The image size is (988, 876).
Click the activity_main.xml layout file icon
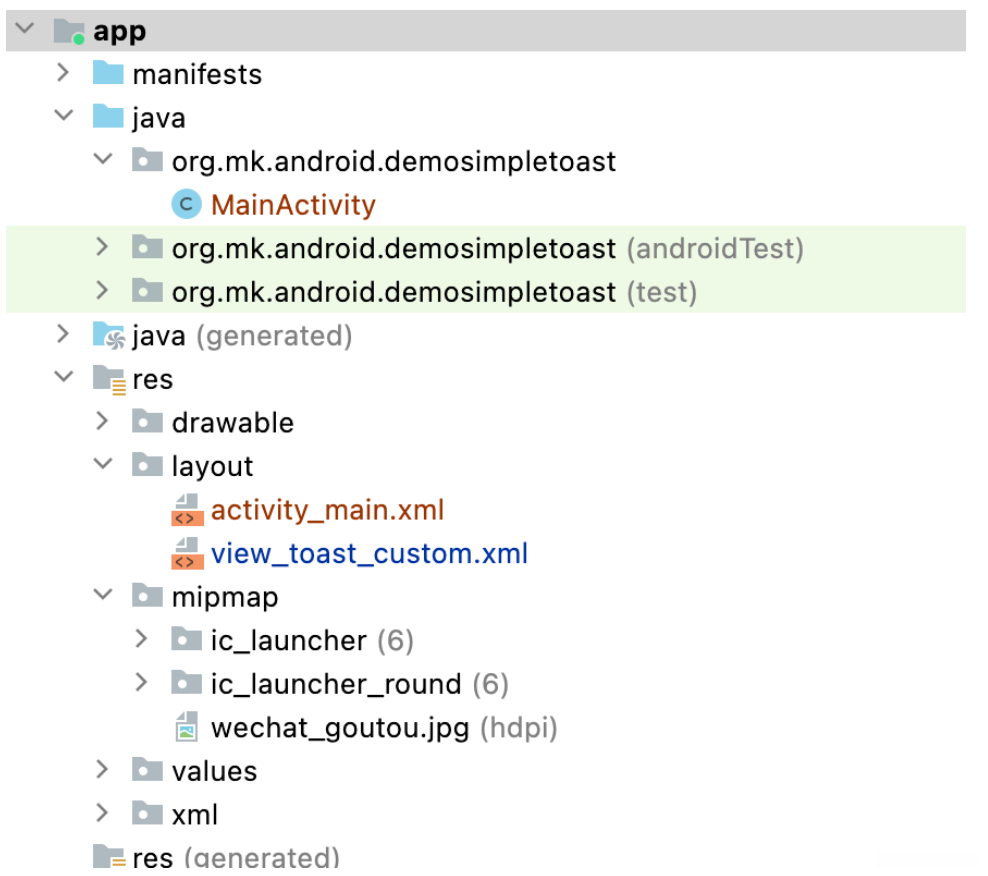click(x=186, y=510)
